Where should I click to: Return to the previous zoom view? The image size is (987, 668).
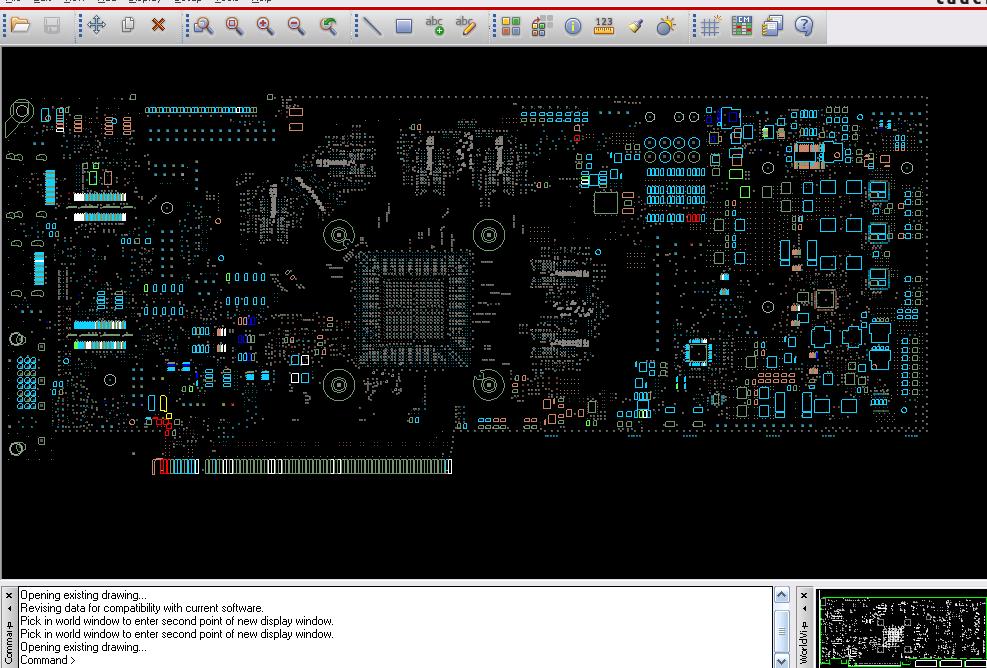coord(328,26)
